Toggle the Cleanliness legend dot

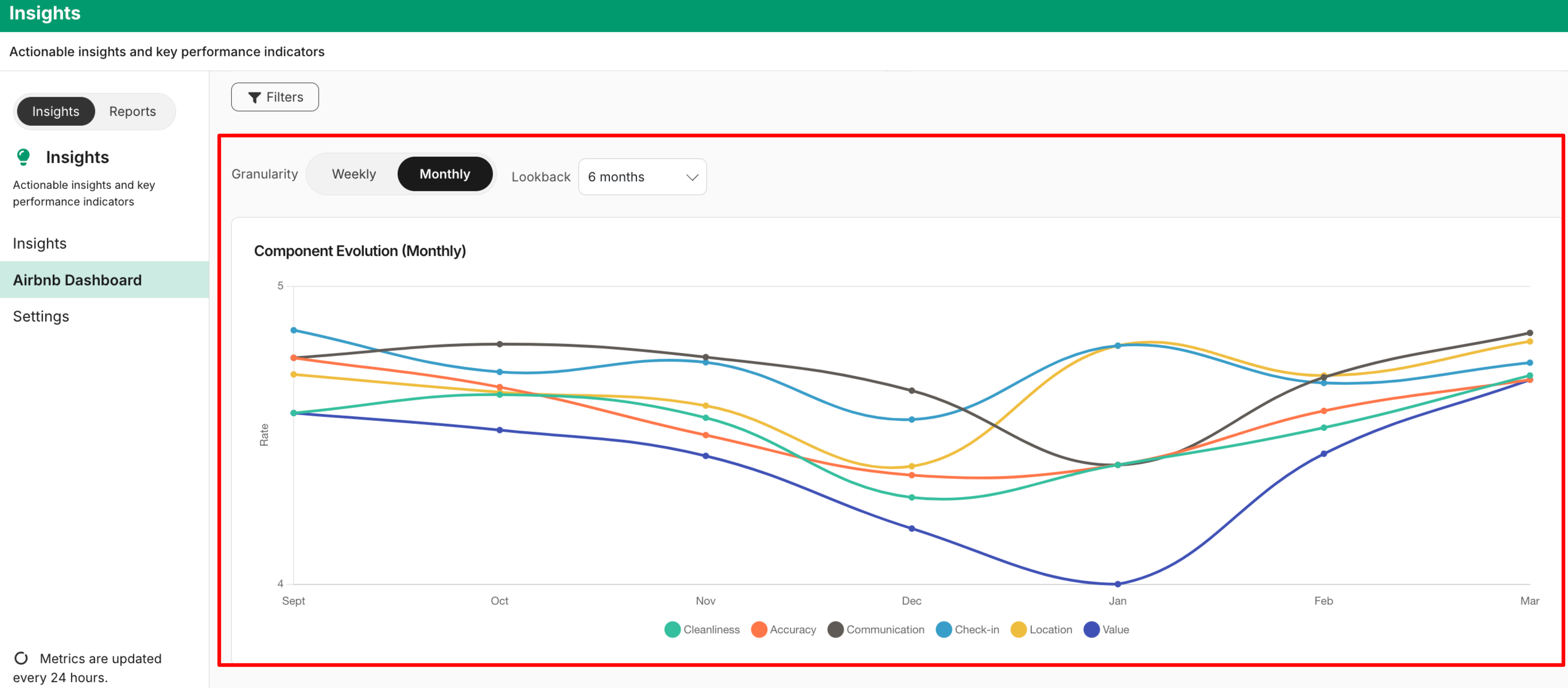click(672, 629)
